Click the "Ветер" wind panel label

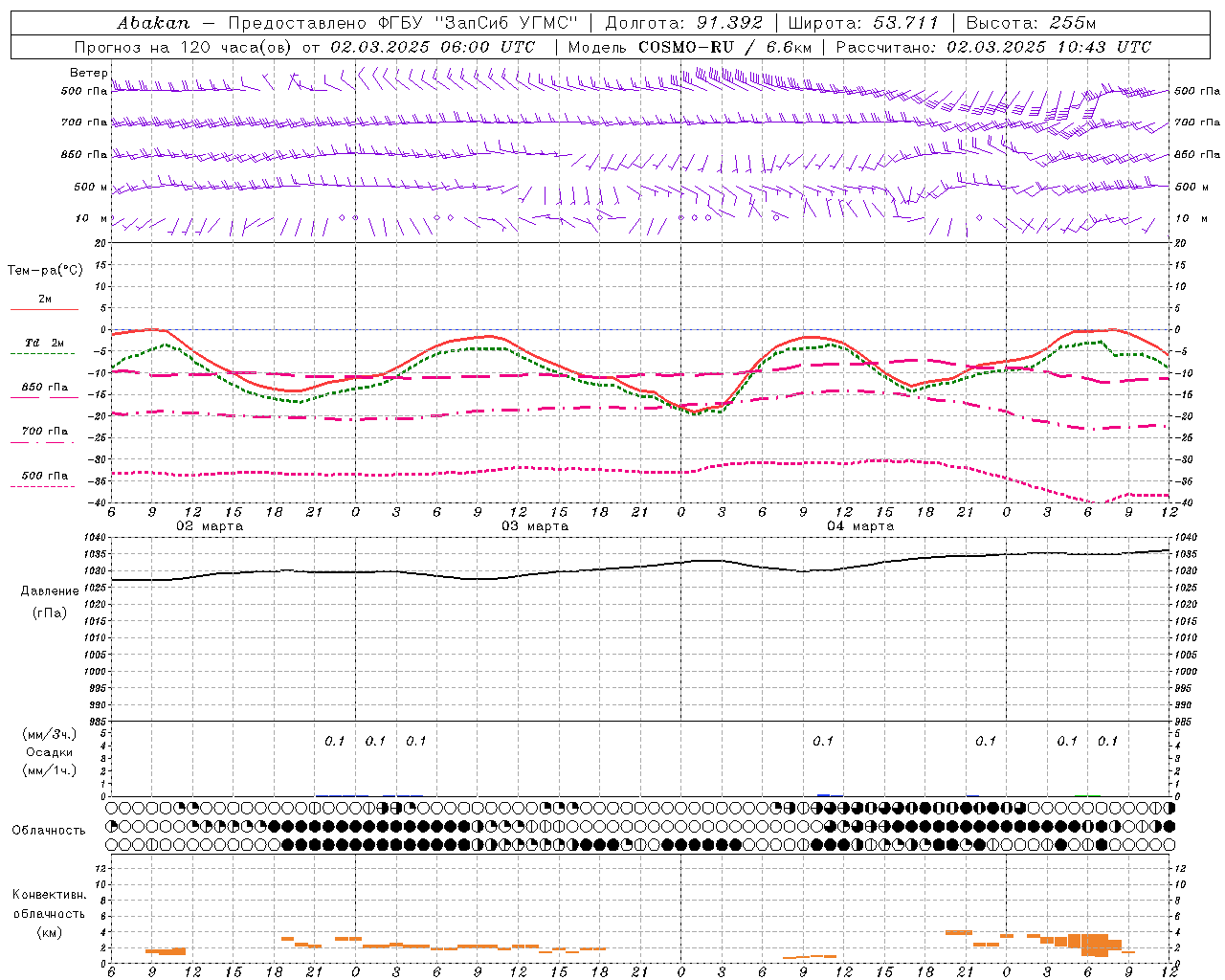[89, 73]
